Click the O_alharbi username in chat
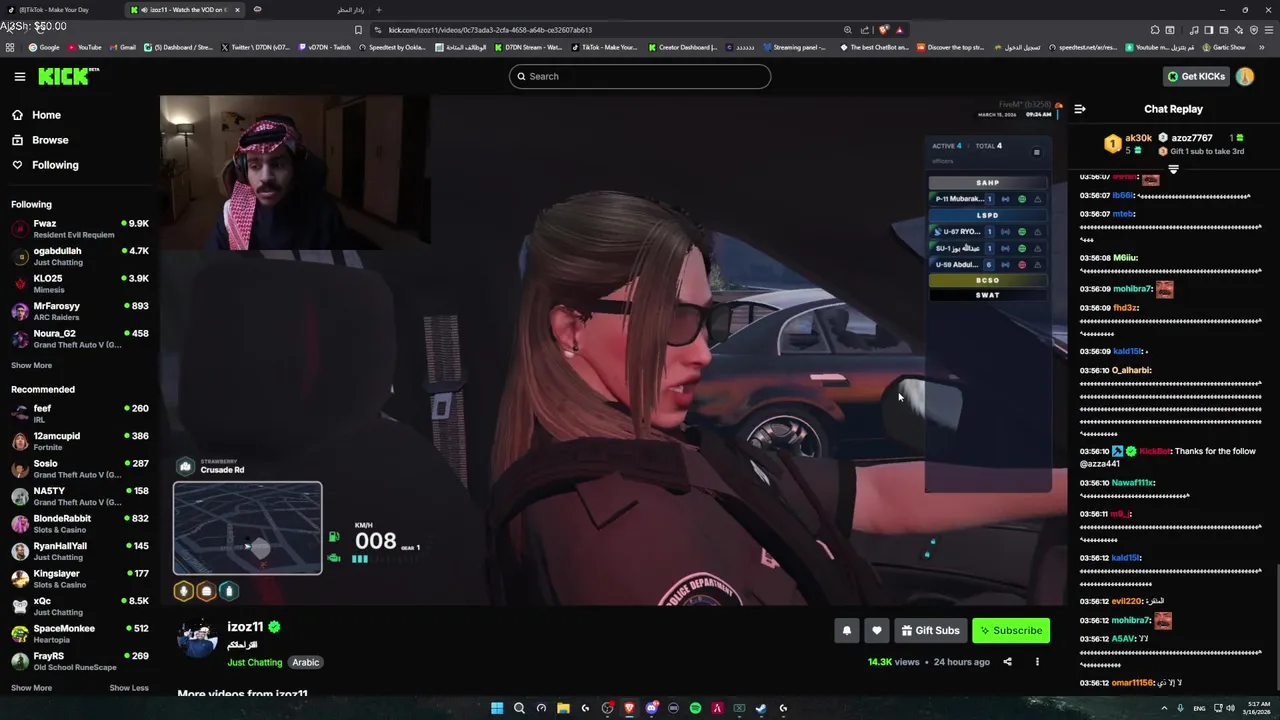This screenshot has height=720, width=1280. [1131, 370]
